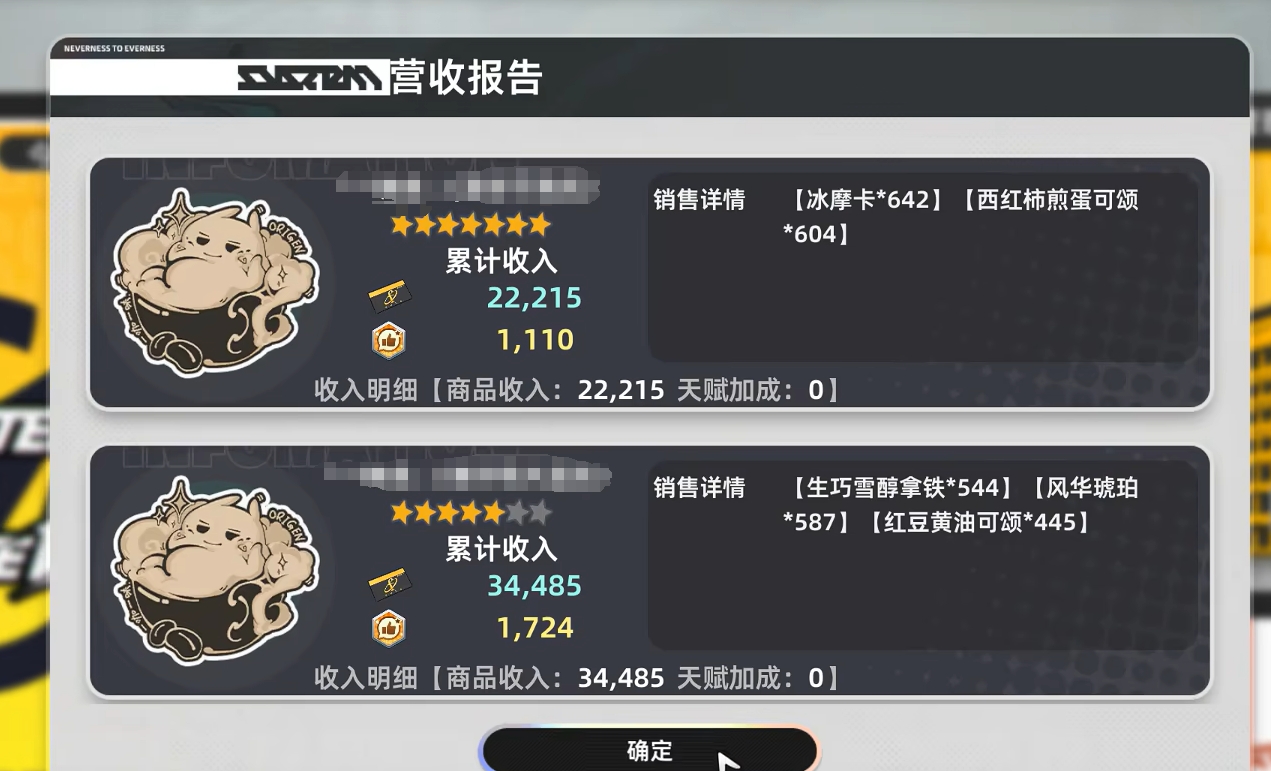Click the 确定 confirm button
The width and height of the screenshot is (1271, 771).
point(649,750)
